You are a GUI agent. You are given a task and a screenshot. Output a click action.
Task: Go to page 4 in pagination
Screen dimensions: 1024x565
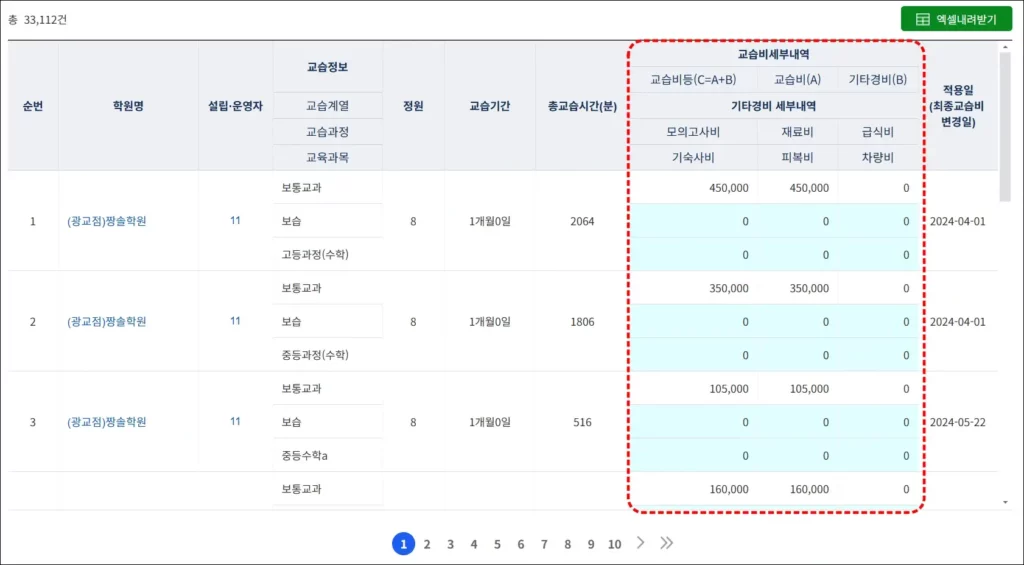(474, 544)
